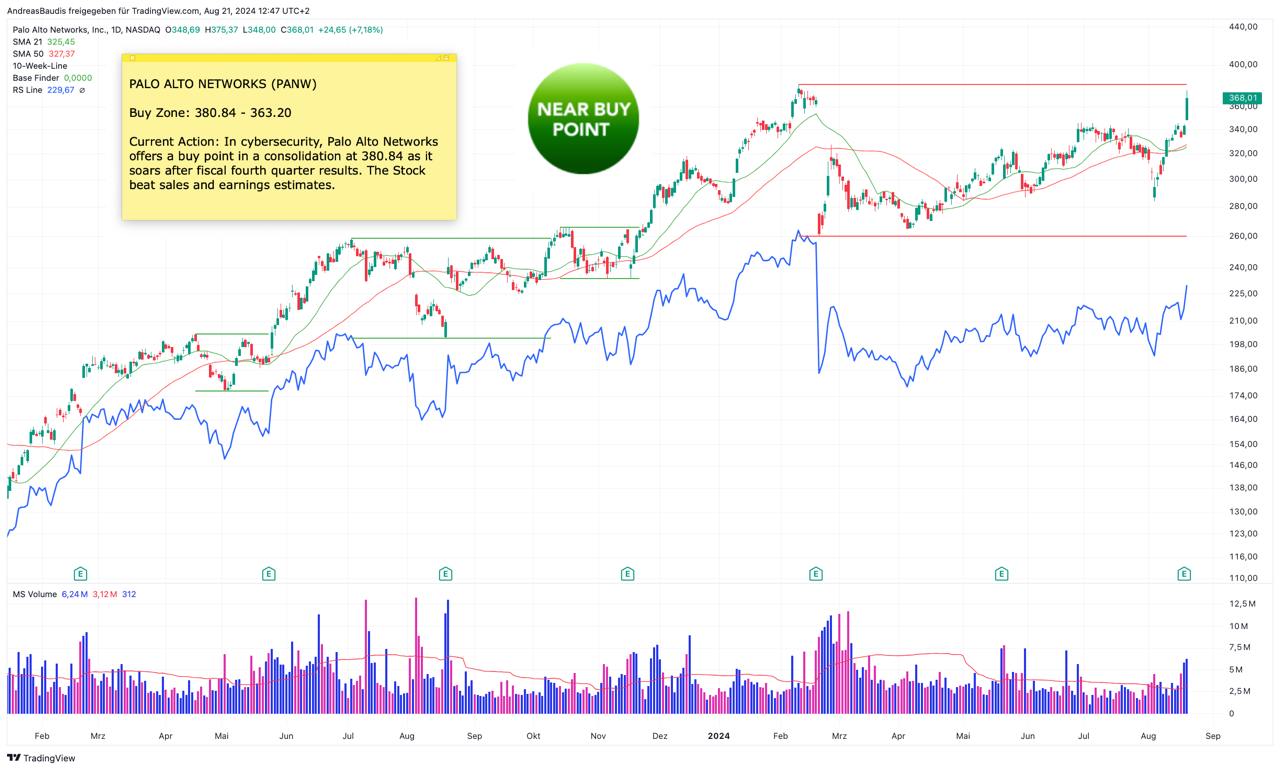Click the November 2023 earnings marker
Screen dimensions: 1280x770
(627, 574)
